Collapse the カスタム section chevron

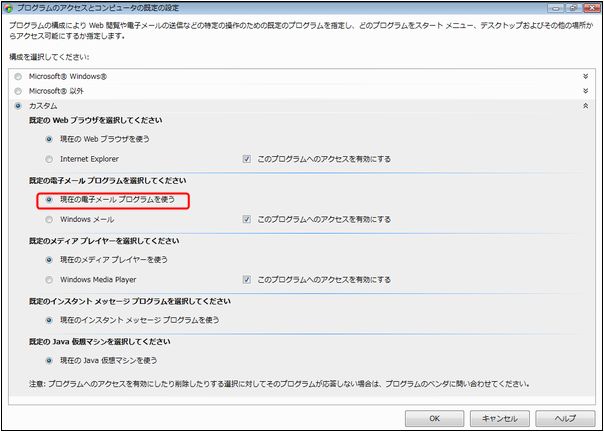click(x=586, y=106)
